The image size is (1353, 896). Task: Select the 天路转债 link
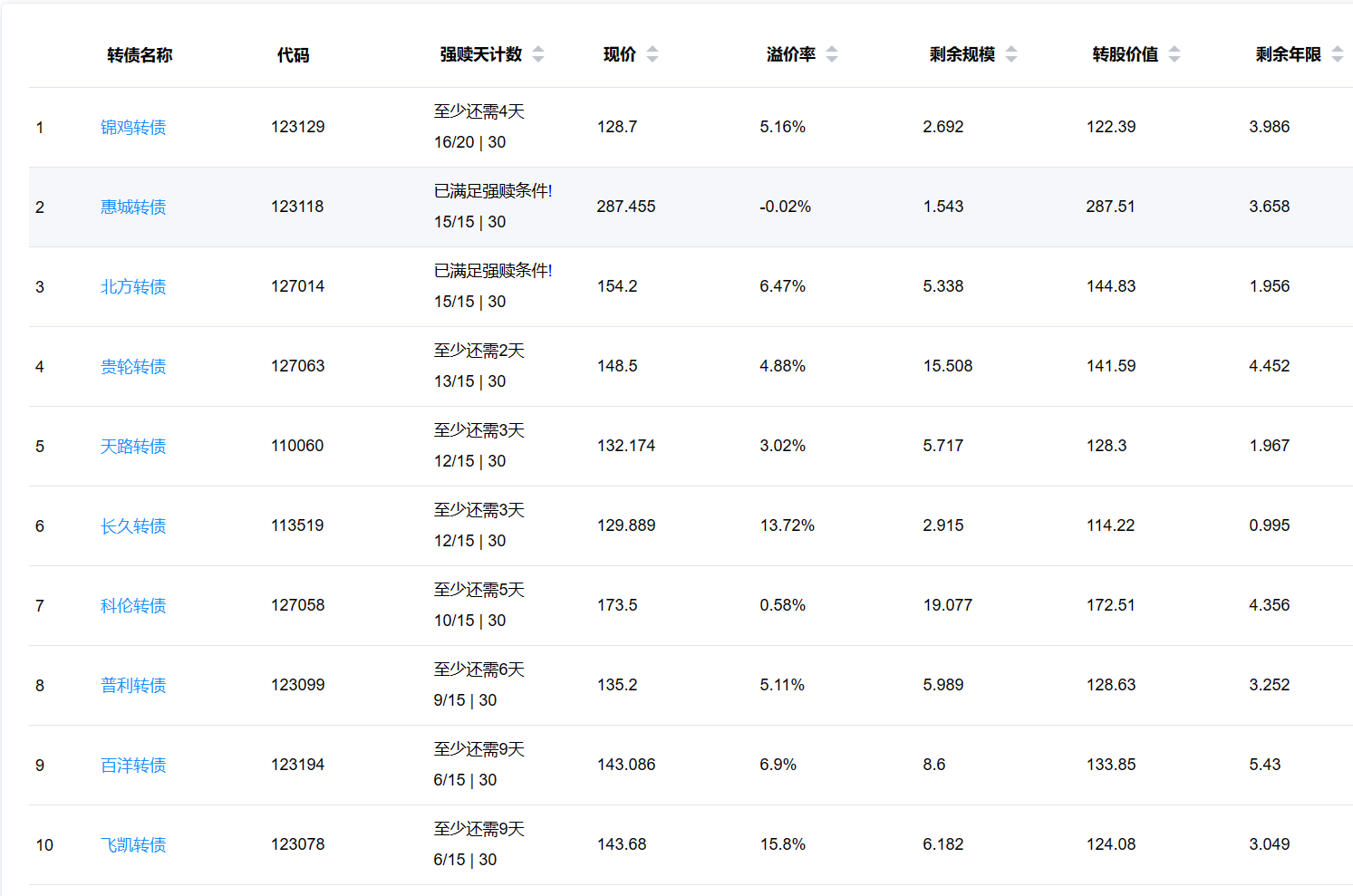[x=133, y=447]
